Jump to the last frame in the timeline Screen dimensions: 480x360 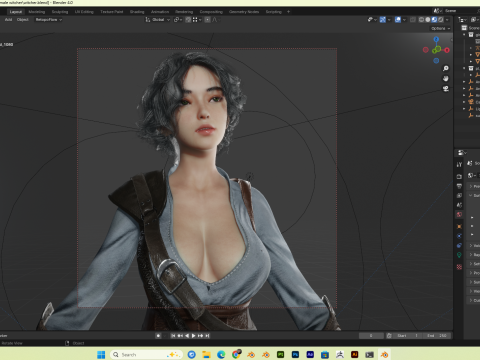coord(207,336)
